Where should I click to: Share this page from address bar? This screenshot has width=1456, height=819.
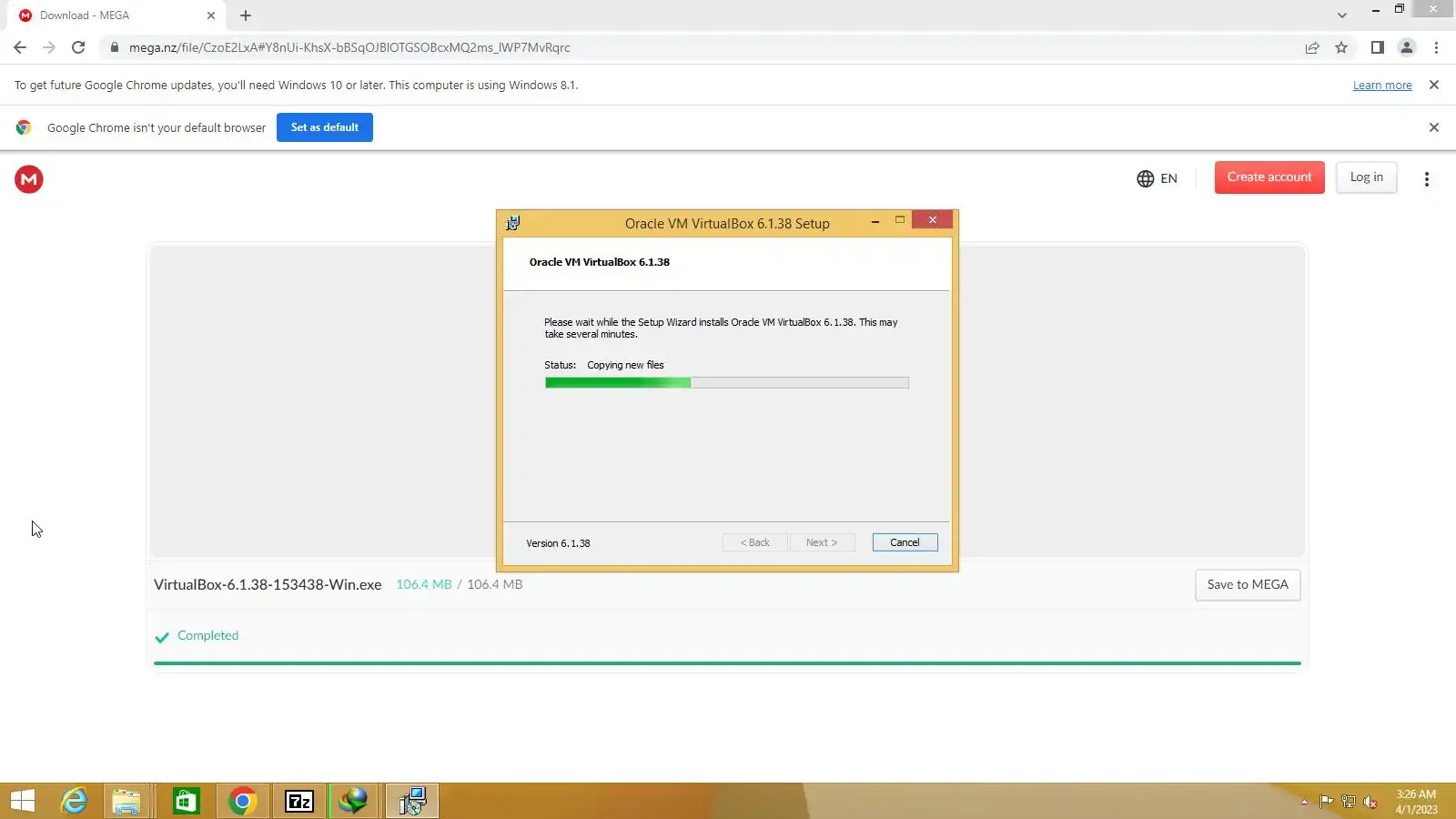point(1312,47)
